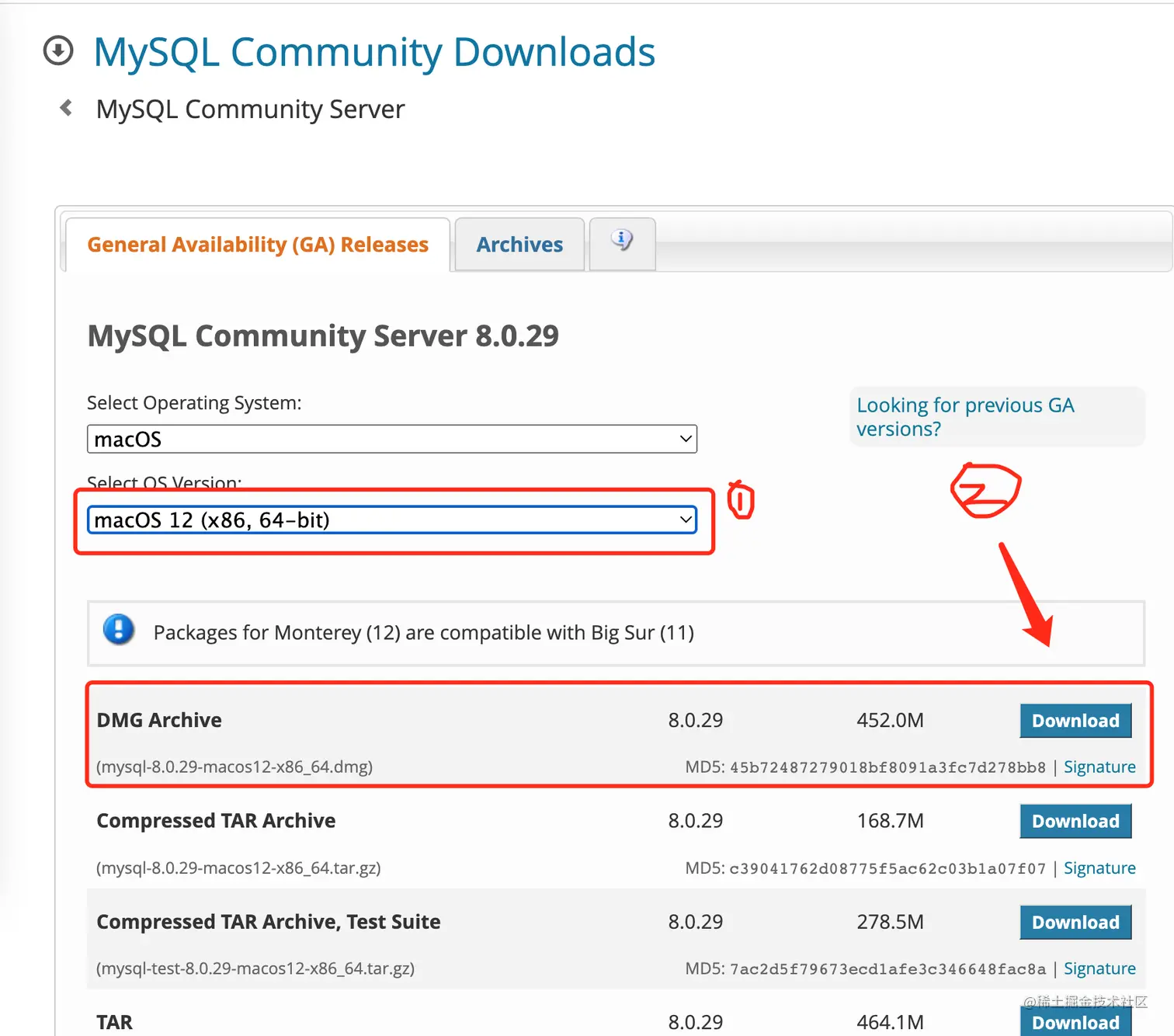1174x1036 pixels.
Task: Open the Looking for previous GA versions link
Action: point(965,417)
